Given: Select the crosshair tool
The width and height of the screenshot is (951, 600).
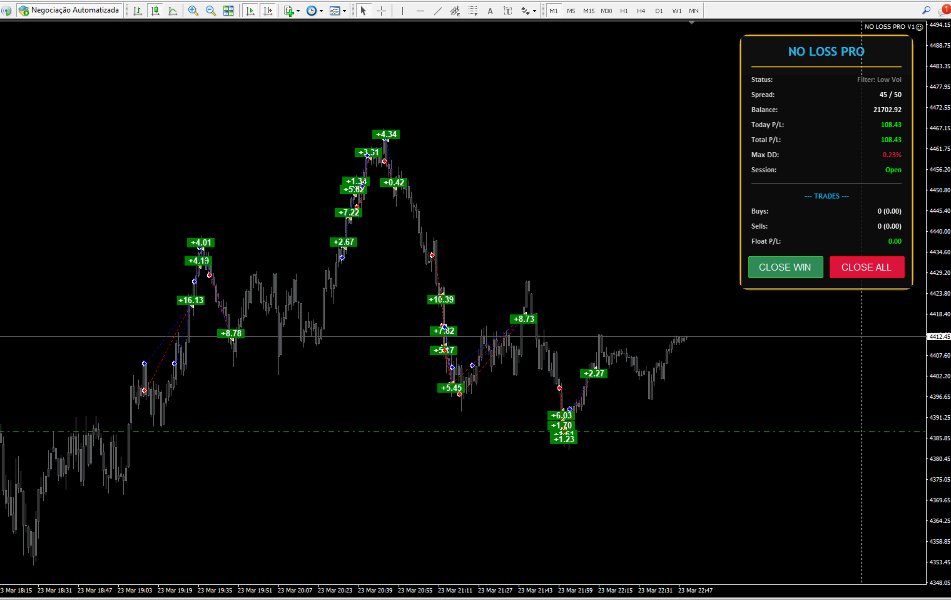Looking at the screenshot, I should (x=381, y=10).
